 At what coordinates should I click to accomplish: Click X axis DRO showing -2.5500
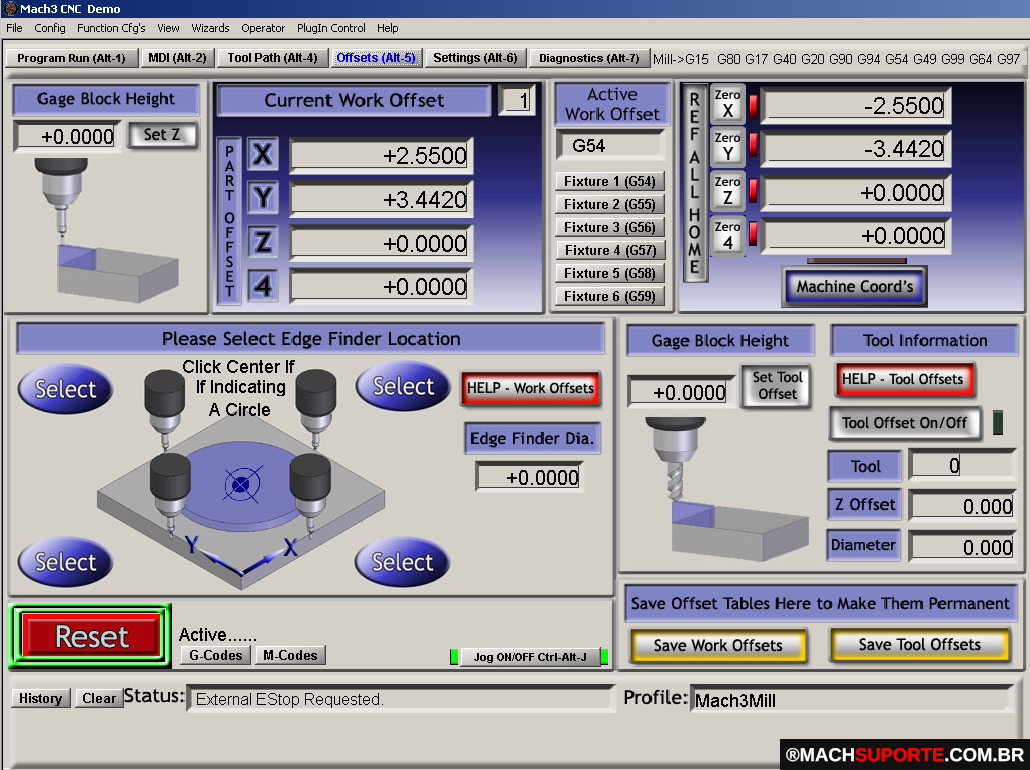[857, 106]
